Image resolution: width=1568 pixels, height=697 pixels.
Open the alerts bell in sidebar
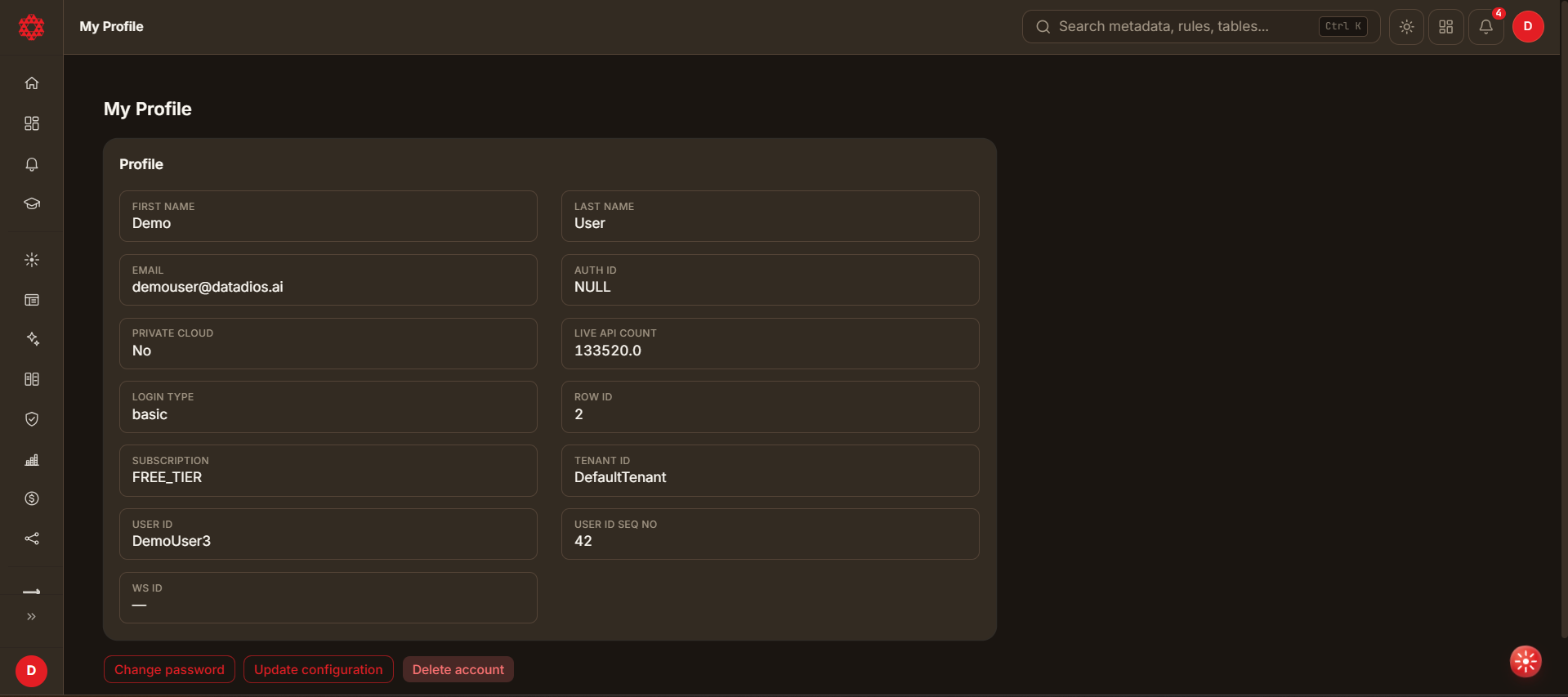point(32,164)
